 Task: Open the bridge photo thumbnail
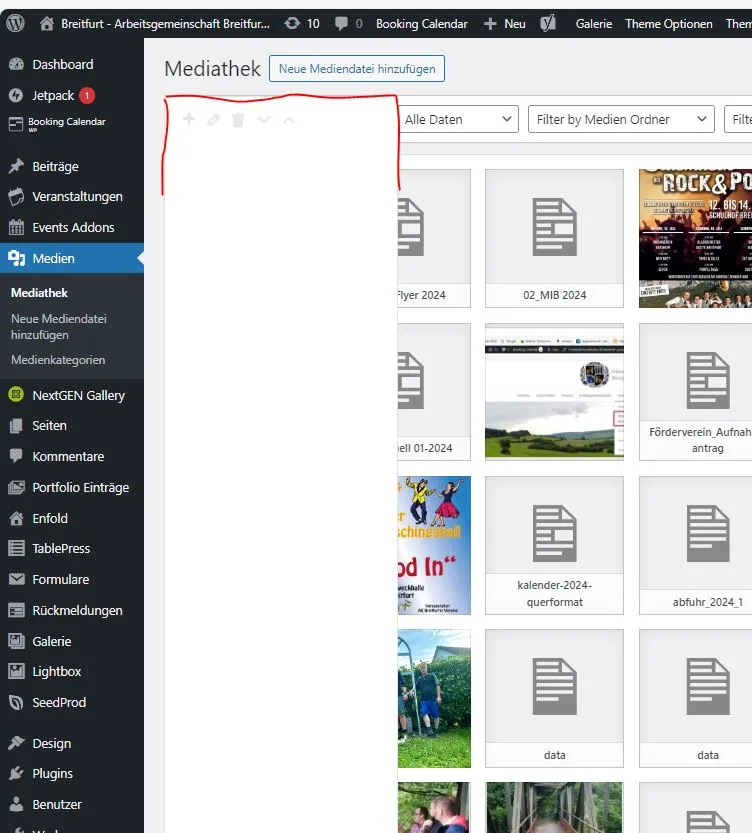point(554,808)
